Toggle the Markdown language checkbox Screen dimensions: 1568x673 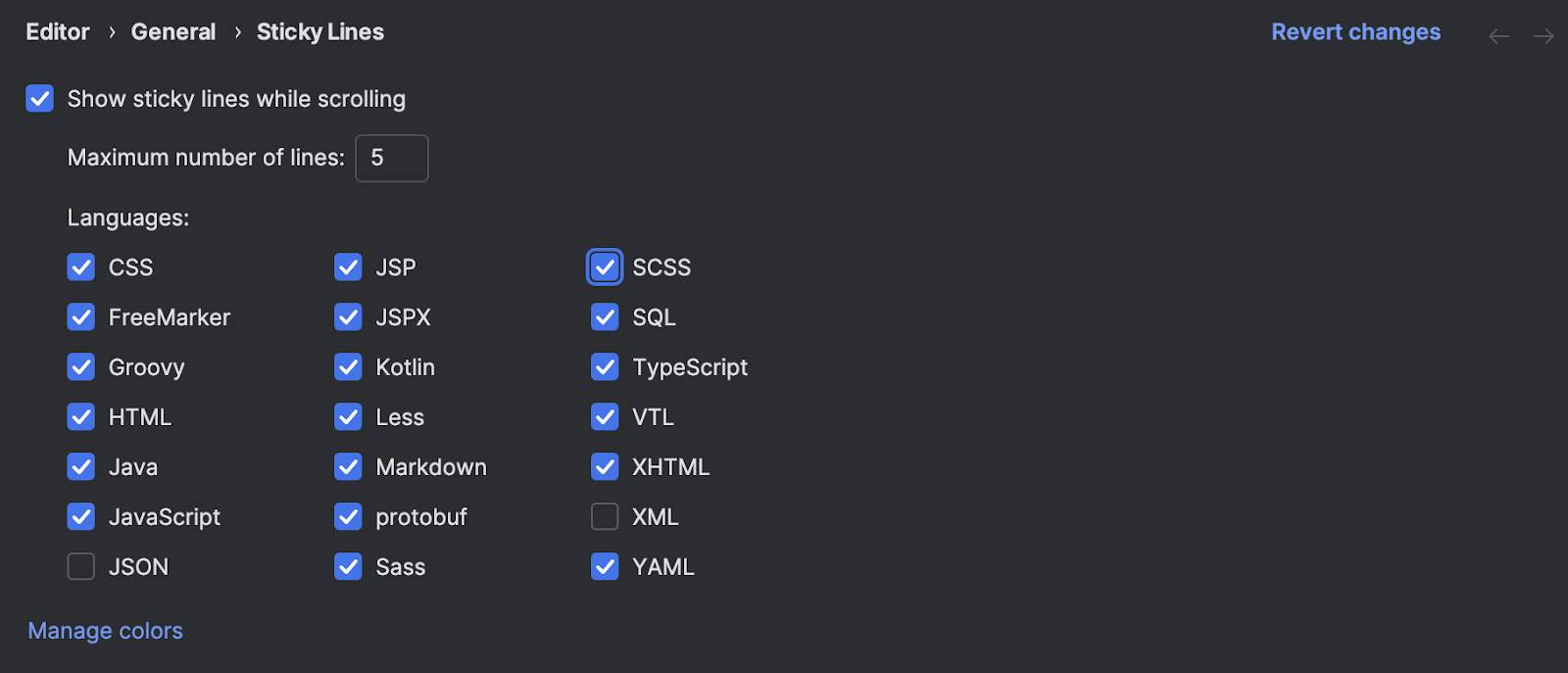348,466
